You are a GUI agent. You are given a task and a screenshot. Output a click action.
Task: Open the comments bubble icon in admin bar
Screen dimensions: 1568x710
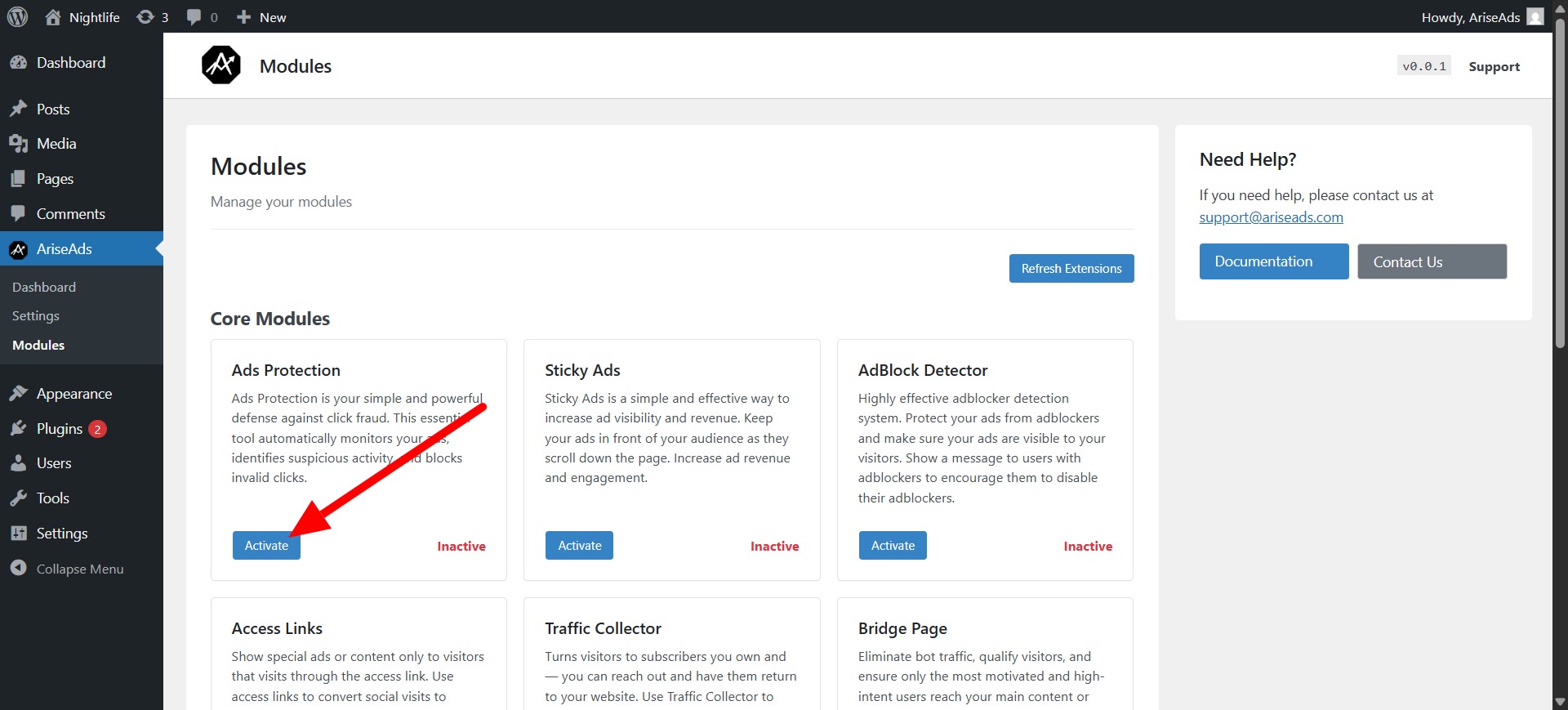pyautogui.click(x=194, y=17)
